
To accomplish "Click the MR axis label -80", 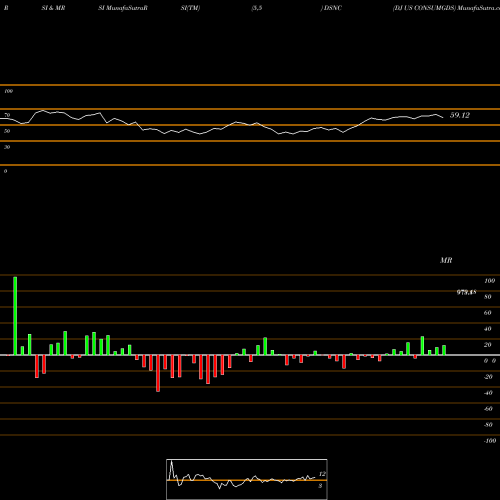I will coord(488,425).
